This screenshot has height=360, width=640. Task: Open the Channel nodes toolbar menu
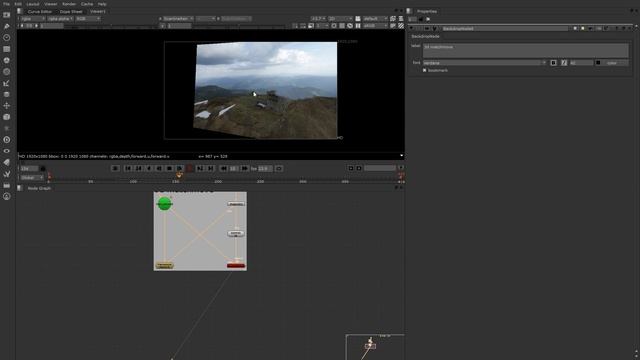[x=7, y=49]
